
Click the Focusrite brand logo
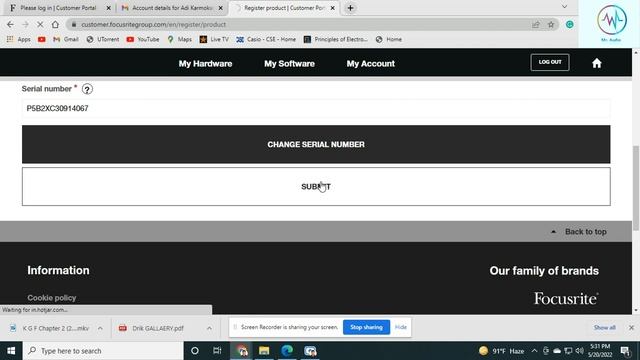566,298
